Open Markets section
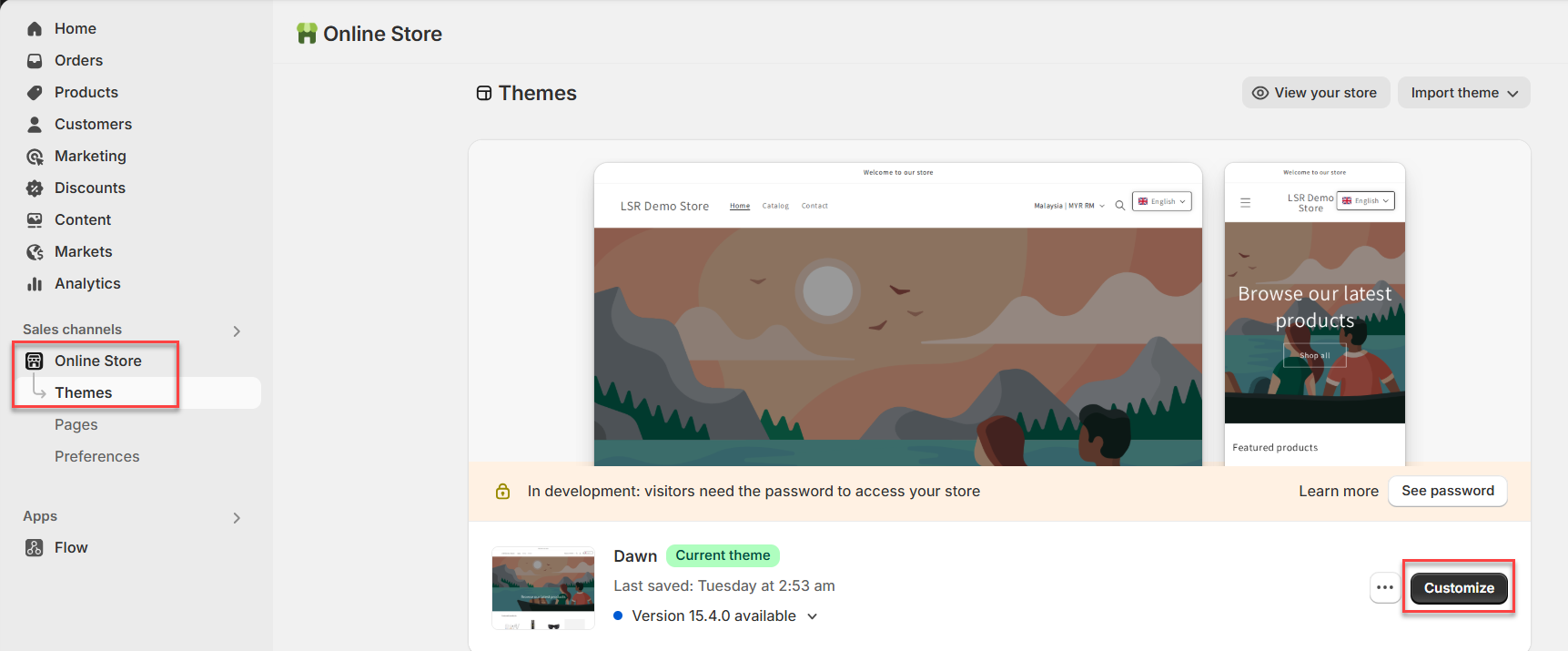The height and width of the screenshot is (651, 1568). click(83, 252)
